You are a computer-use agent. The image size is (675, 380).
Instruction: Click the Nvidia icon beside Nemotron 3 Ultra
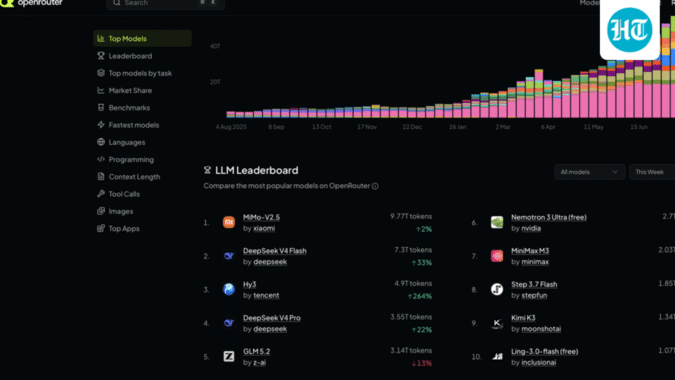pos(497,222)
